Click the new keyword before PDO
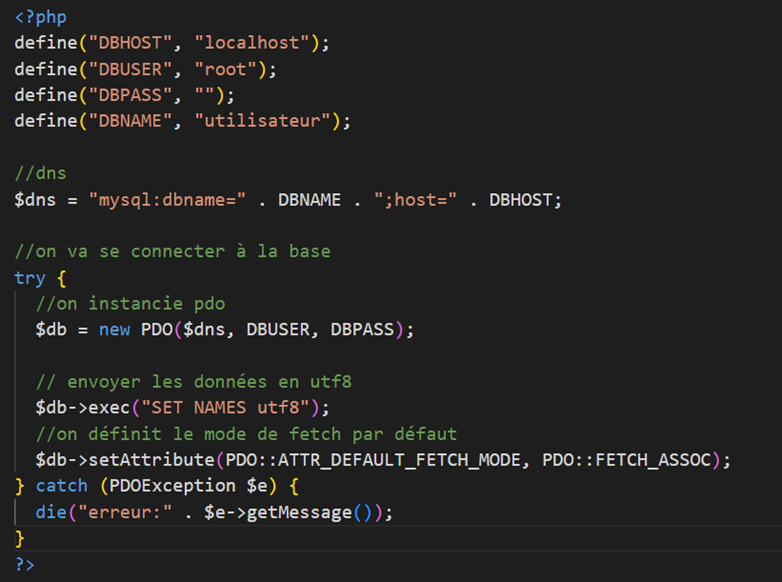782x582 pixels. [x=114, y=330]
